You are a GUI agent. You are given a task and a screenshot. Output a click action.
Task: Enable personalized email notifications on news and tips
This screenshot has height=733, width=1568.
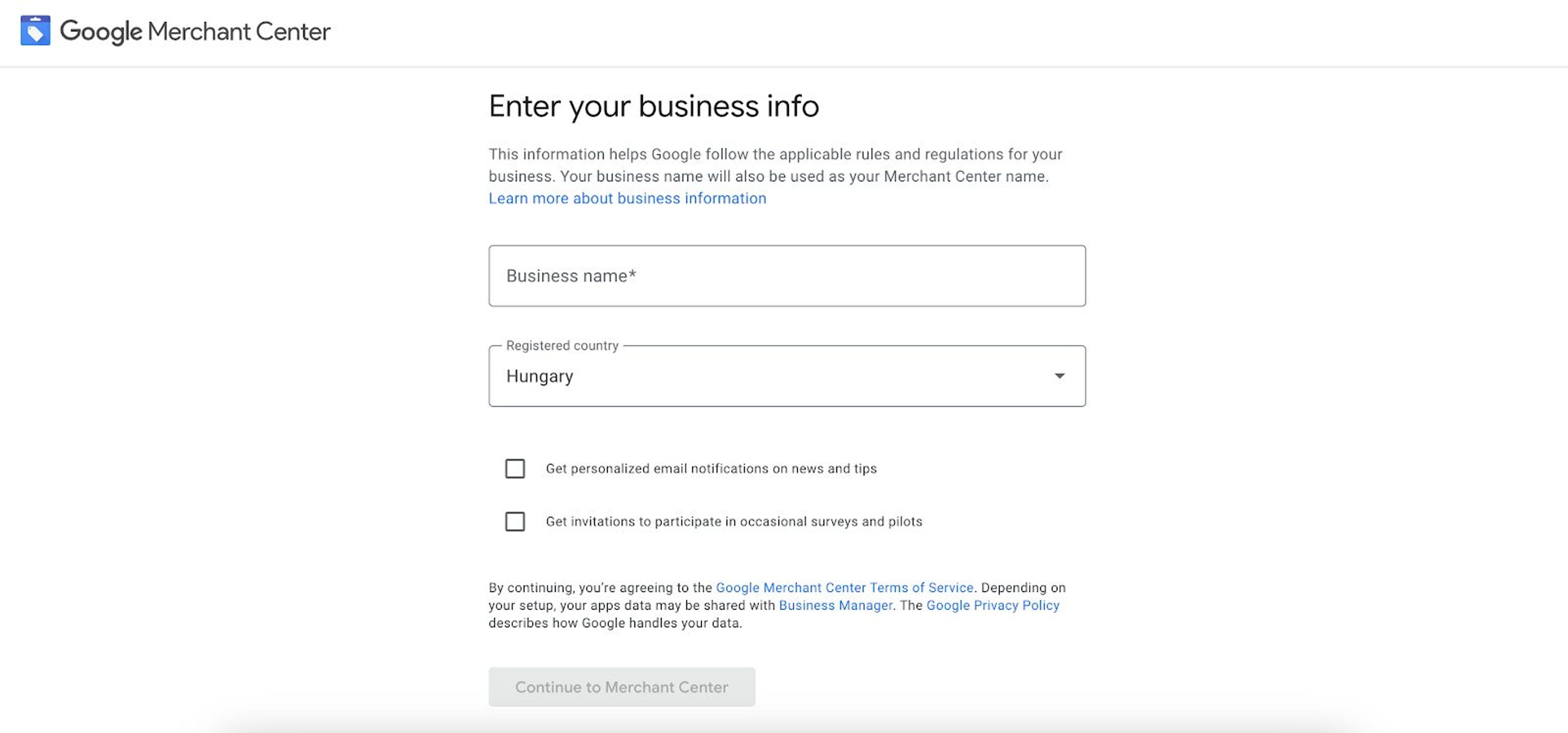(515, 469)
